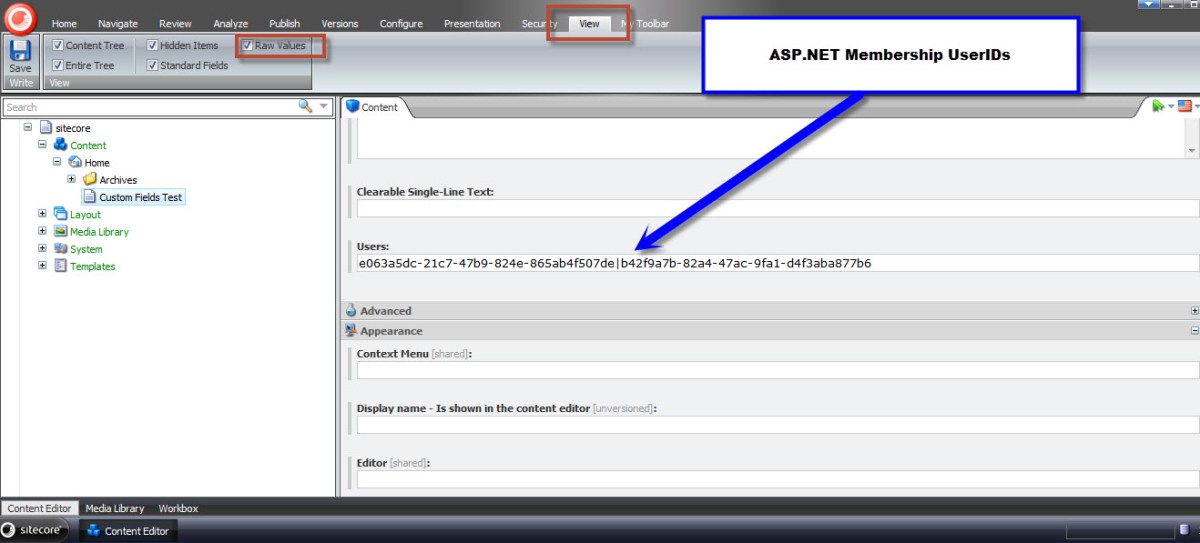The height and width of the screenshot is (543, 1200).
Task: Click the Sitecore logo button at top left
Action: tap(19, 18)
